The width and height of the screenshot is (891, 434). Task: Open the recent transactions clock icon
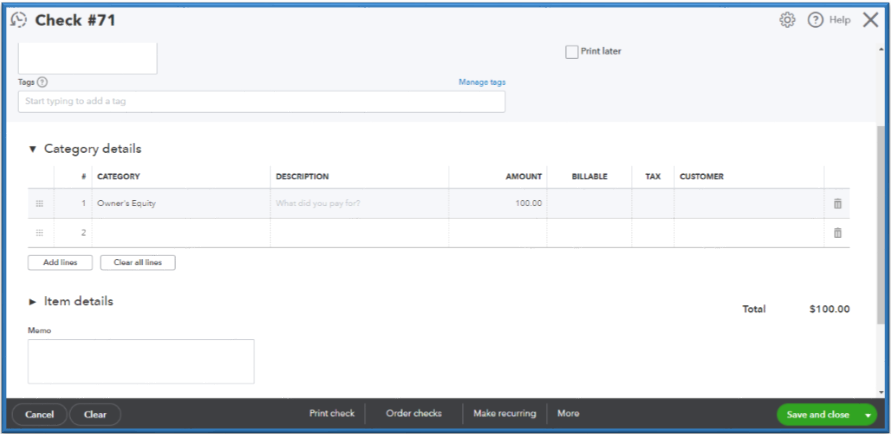(x=19, y=20)
